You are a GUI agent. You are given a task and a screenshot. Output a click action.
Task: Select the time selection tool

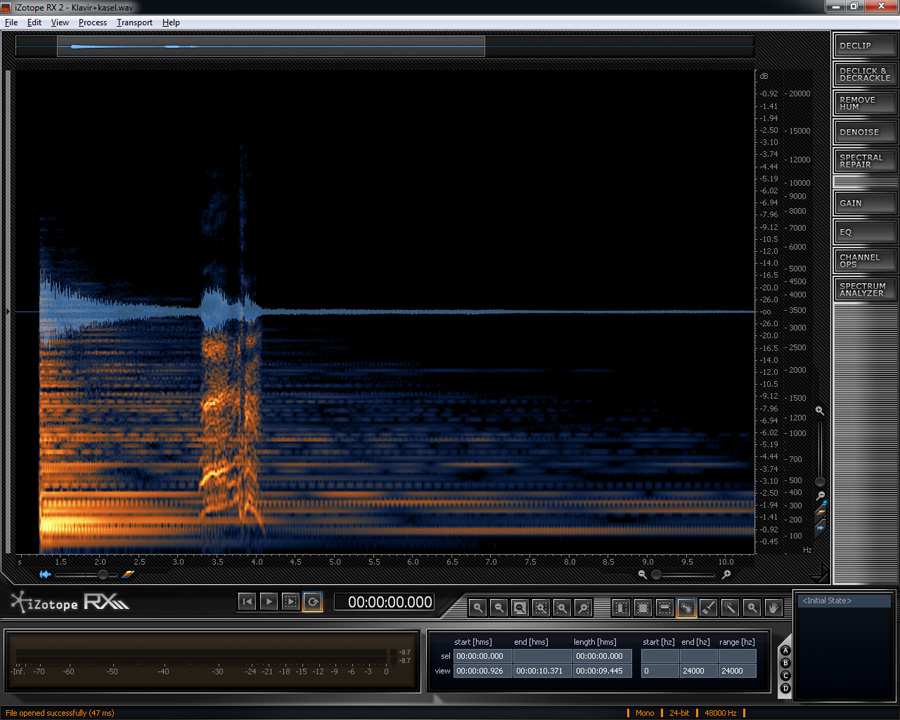(x=621, y=607)
